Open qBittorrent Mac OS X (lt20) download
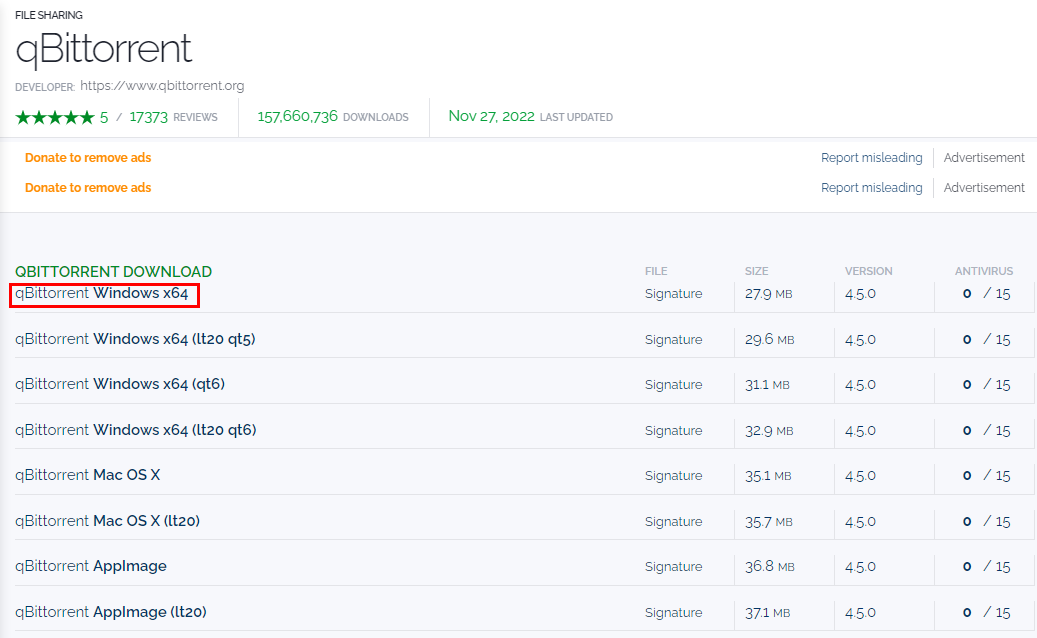 pos(107,521)
